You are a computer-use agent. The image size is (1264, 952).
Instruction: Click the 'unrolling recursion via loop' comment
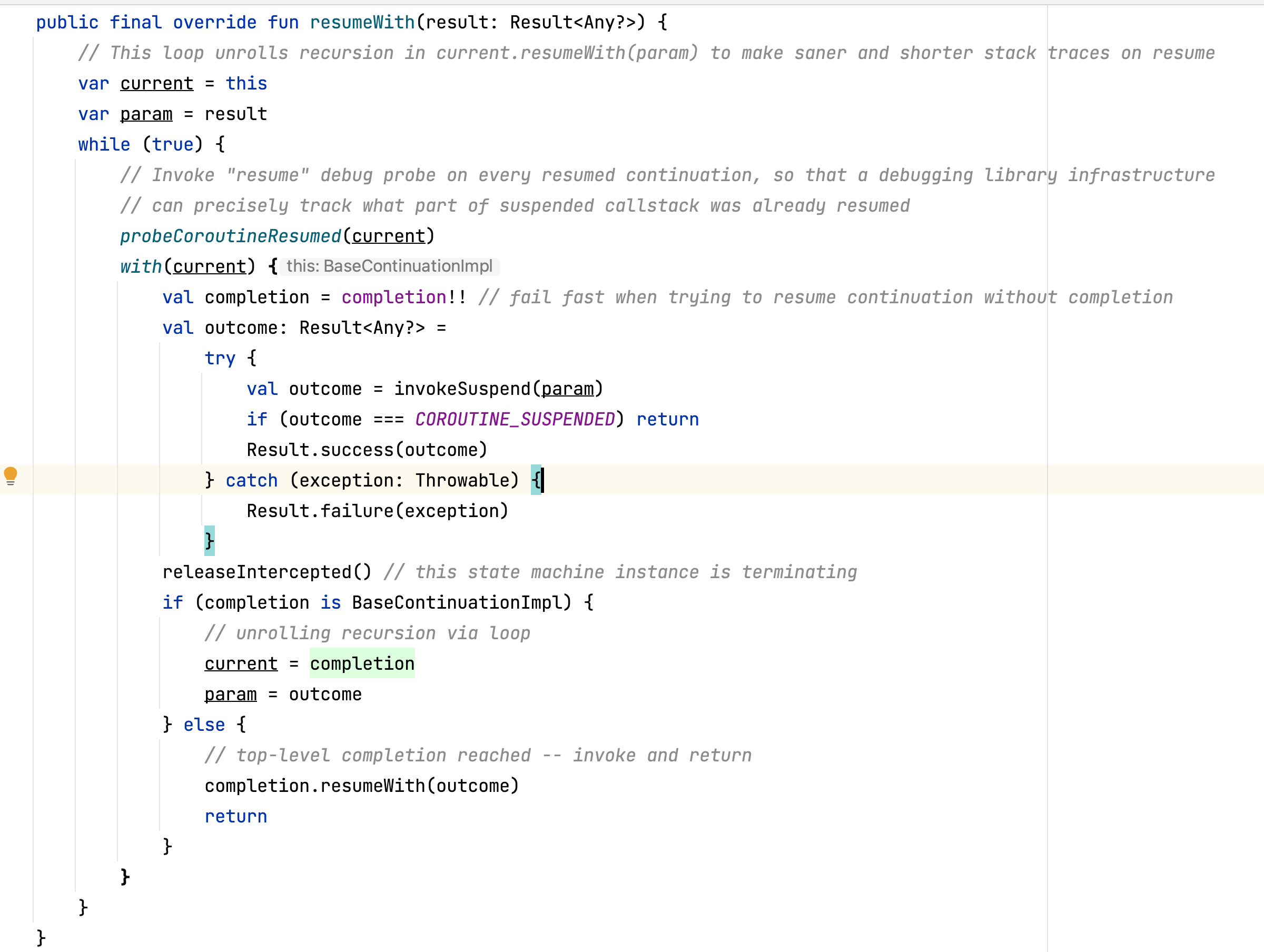[368, 633]
